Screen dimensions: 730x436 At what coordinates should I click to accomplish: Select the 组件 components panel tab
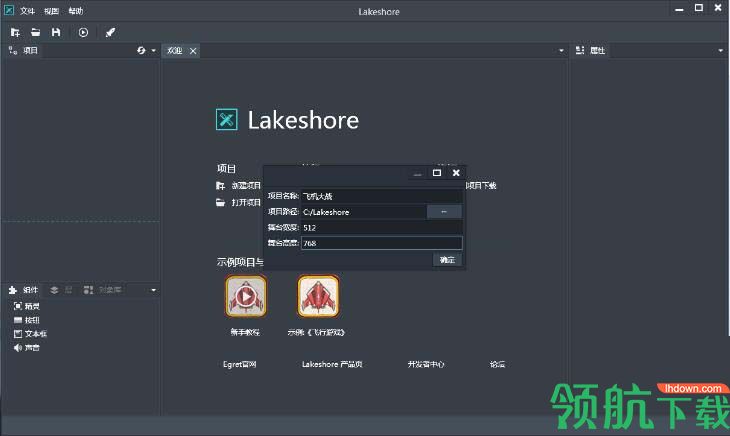[x=23, y=290]
